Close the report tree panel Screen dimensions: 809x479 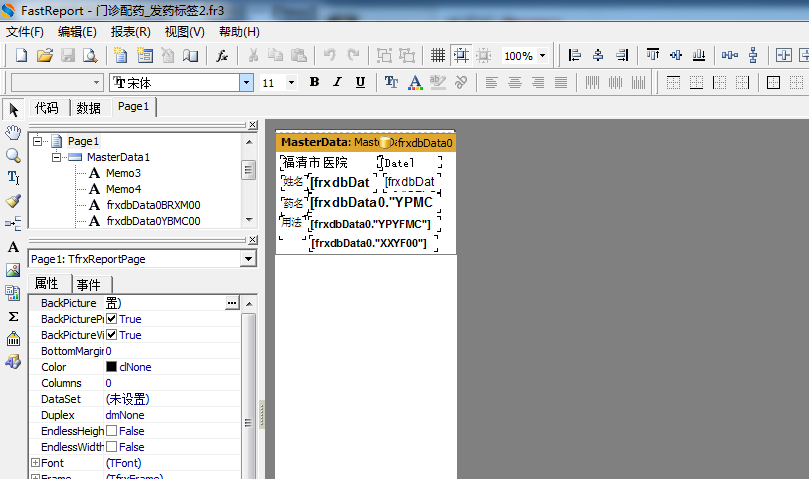[x=252, y=124]
